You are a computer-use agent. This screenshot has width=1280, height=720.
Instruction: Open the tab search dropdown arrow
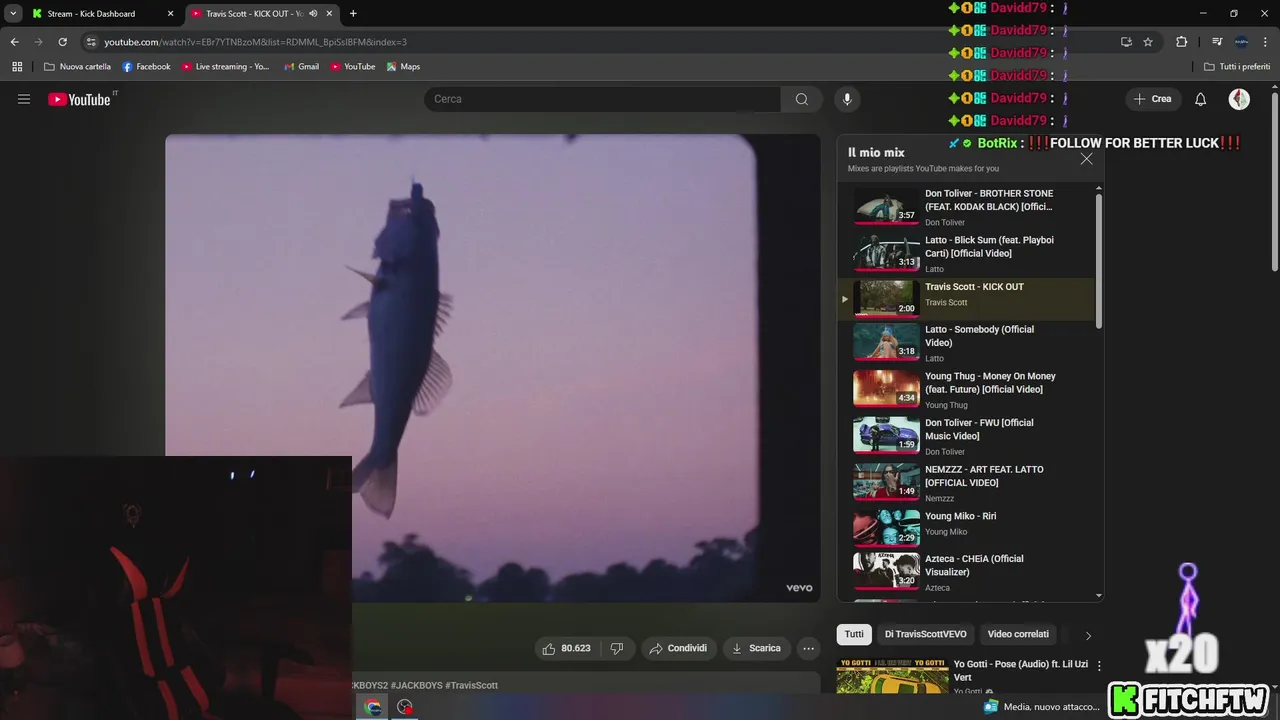click(x=13, y=14)
